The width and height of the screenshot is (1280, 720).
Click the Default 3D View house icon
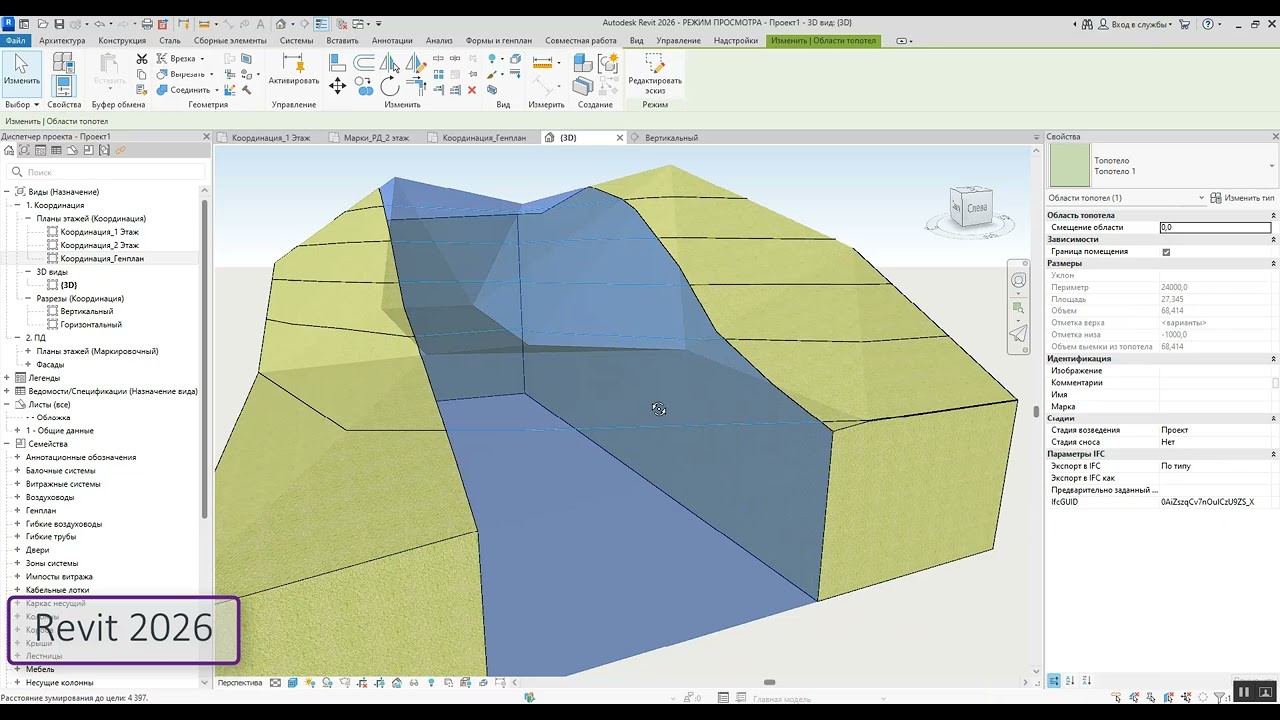(281, 24)
